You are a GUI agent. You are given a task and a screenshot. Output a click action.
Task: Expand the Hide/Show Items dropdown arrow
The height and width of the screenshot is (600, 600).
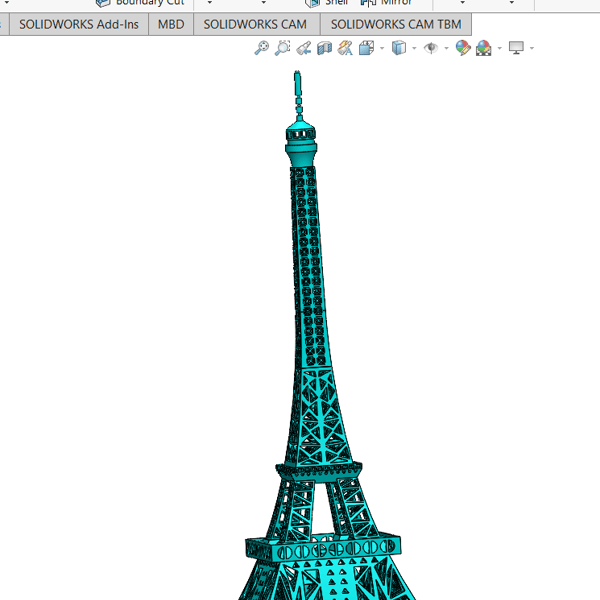click(x=446, y=49)
